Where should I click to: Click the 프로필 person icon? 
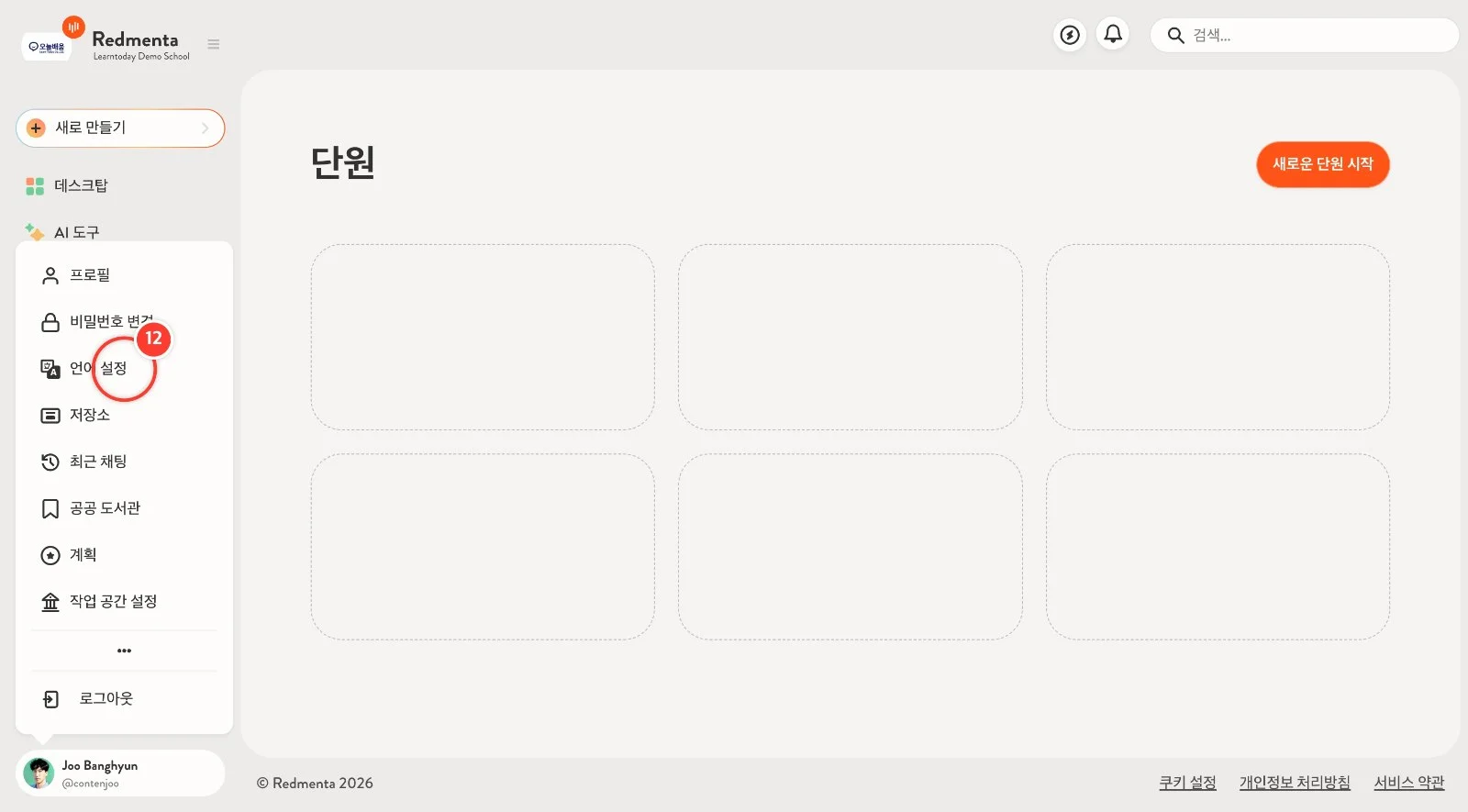click(x=50, y=275)
